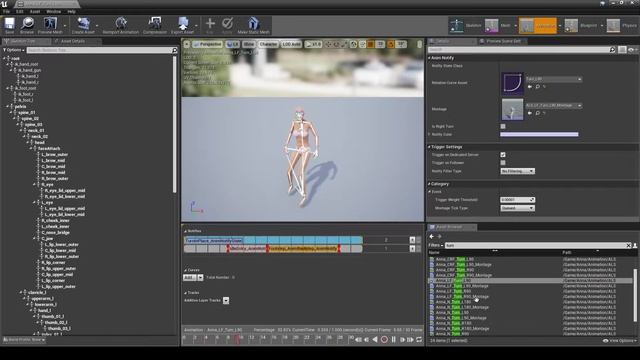Toggle playback loop button
This screenshot has width=640, height=360.
click(x=419, y=339)
